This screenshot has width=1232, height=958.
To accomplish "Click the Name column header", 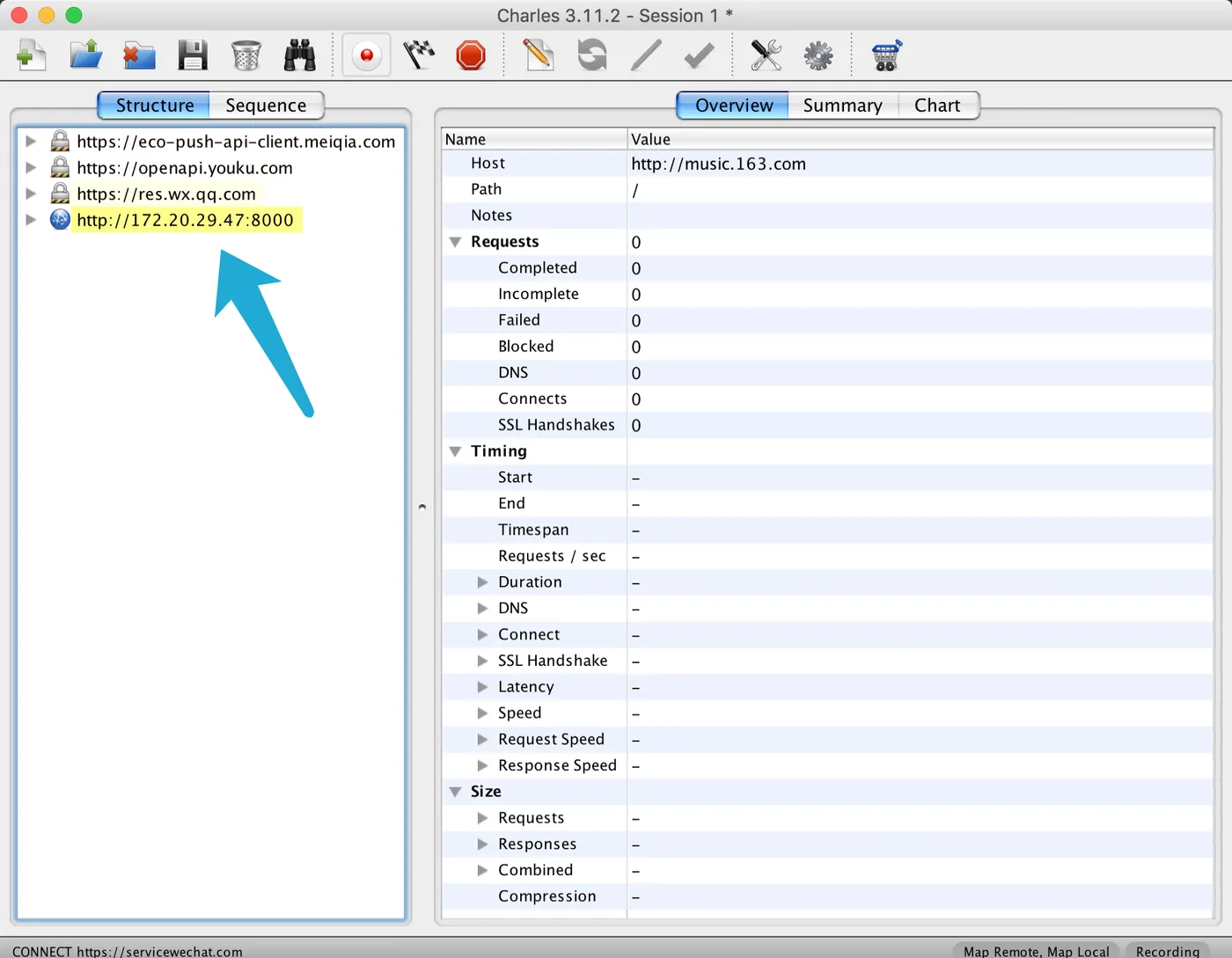I will pyautogui.click(x=534, y=139).
